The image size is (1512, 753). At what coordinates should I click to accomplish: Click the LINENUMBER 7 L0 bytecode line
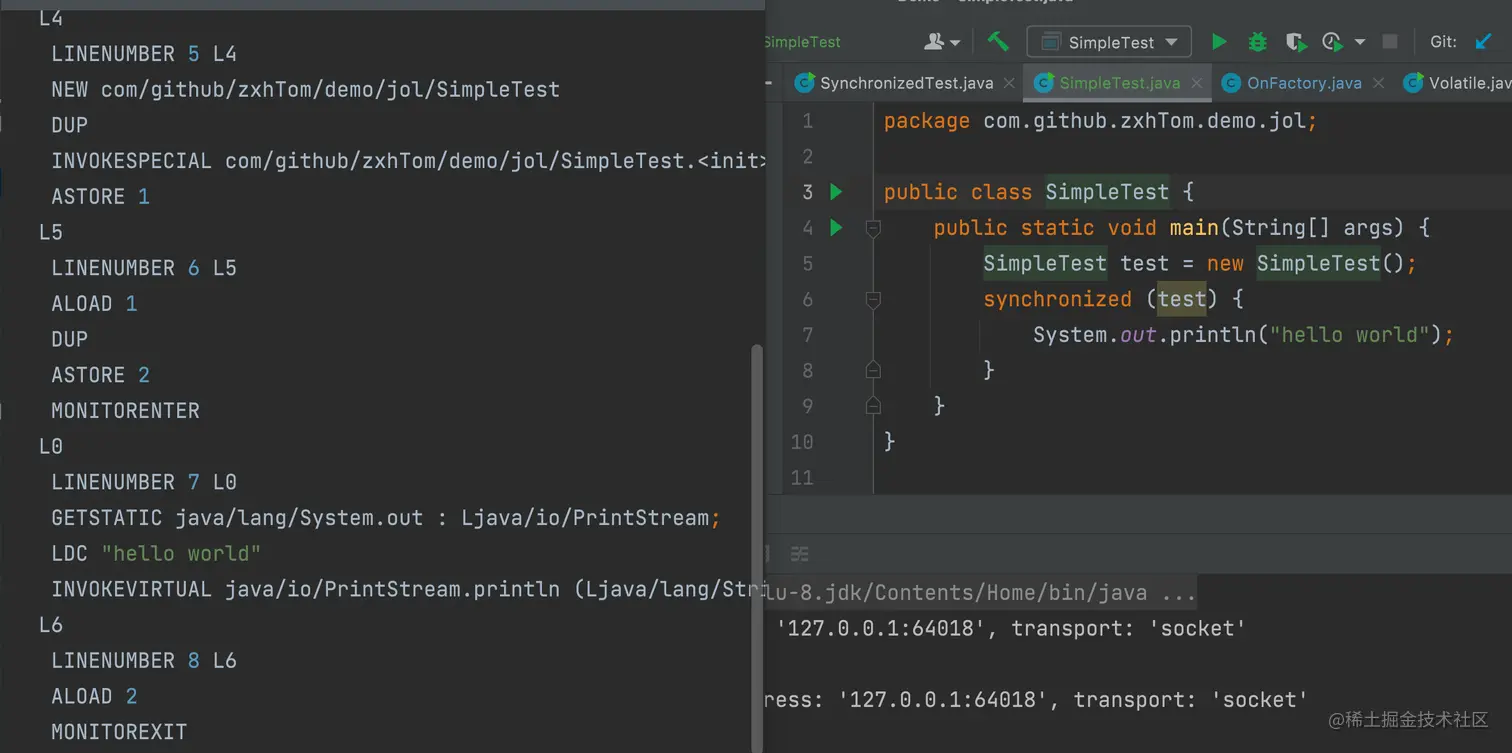pos(144,482)
